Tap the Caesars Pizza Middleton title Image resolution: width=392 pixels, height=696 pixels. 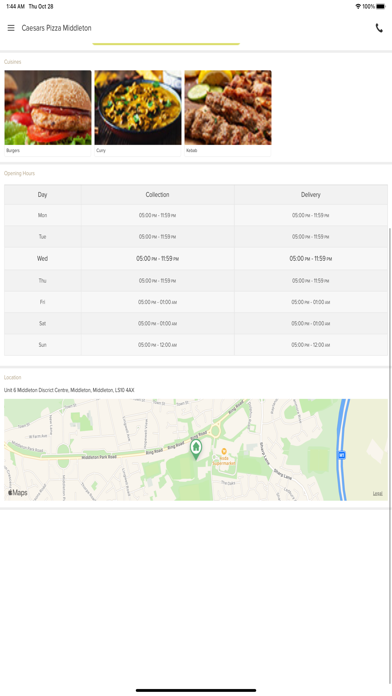(56, 28)
